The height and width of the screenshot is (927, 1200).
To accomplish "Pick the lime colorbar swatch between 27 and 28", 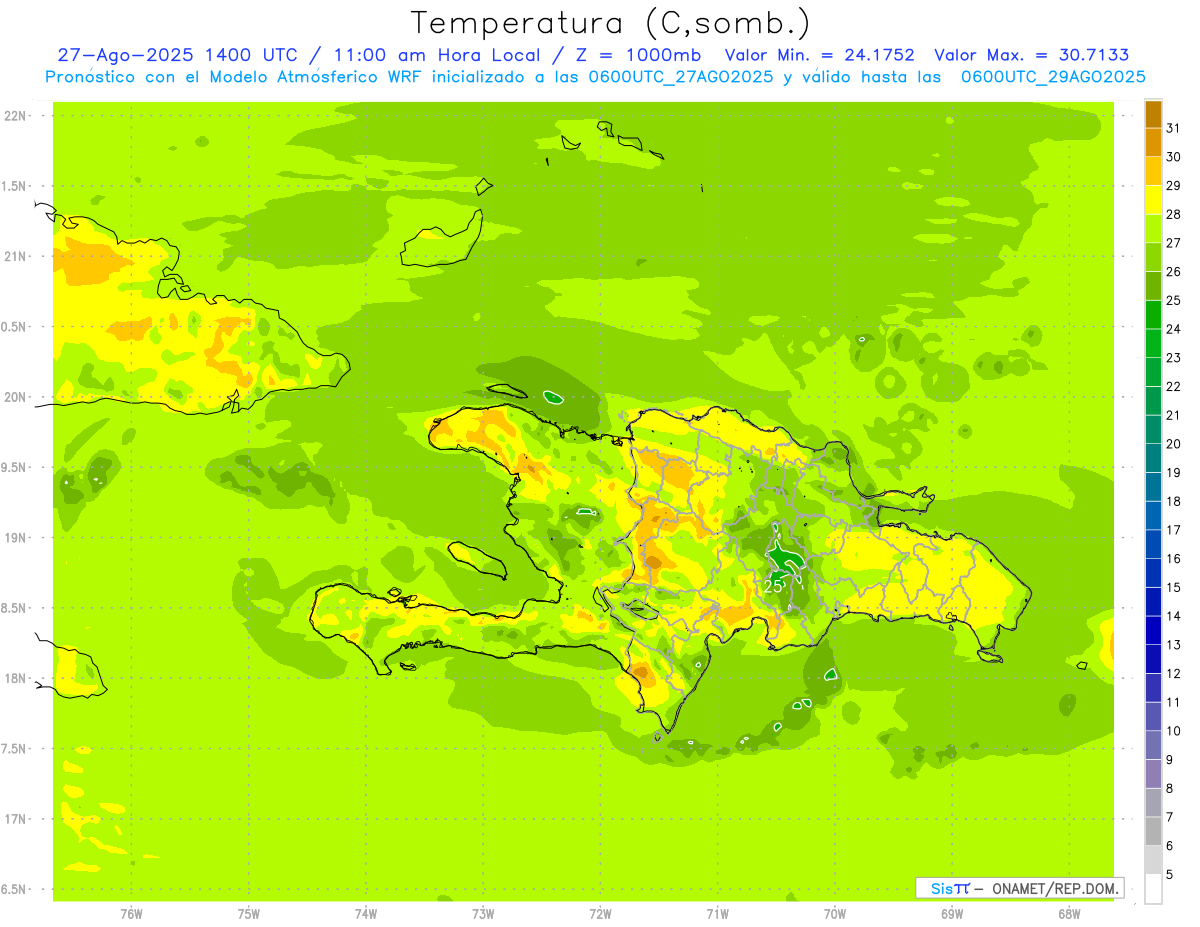I will click(1153, 228).
